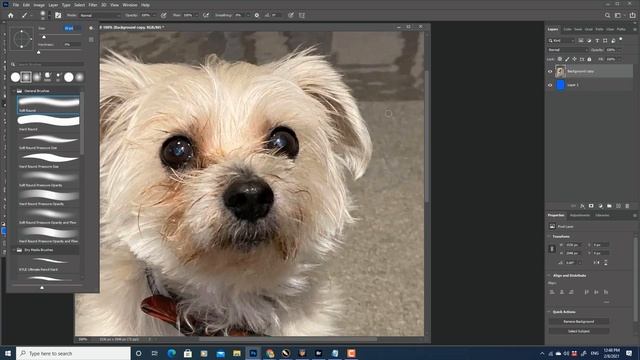Screen dimensions: 640x360
Task: Switch to the Adjustments tab
Action: [x=580, y=215]
